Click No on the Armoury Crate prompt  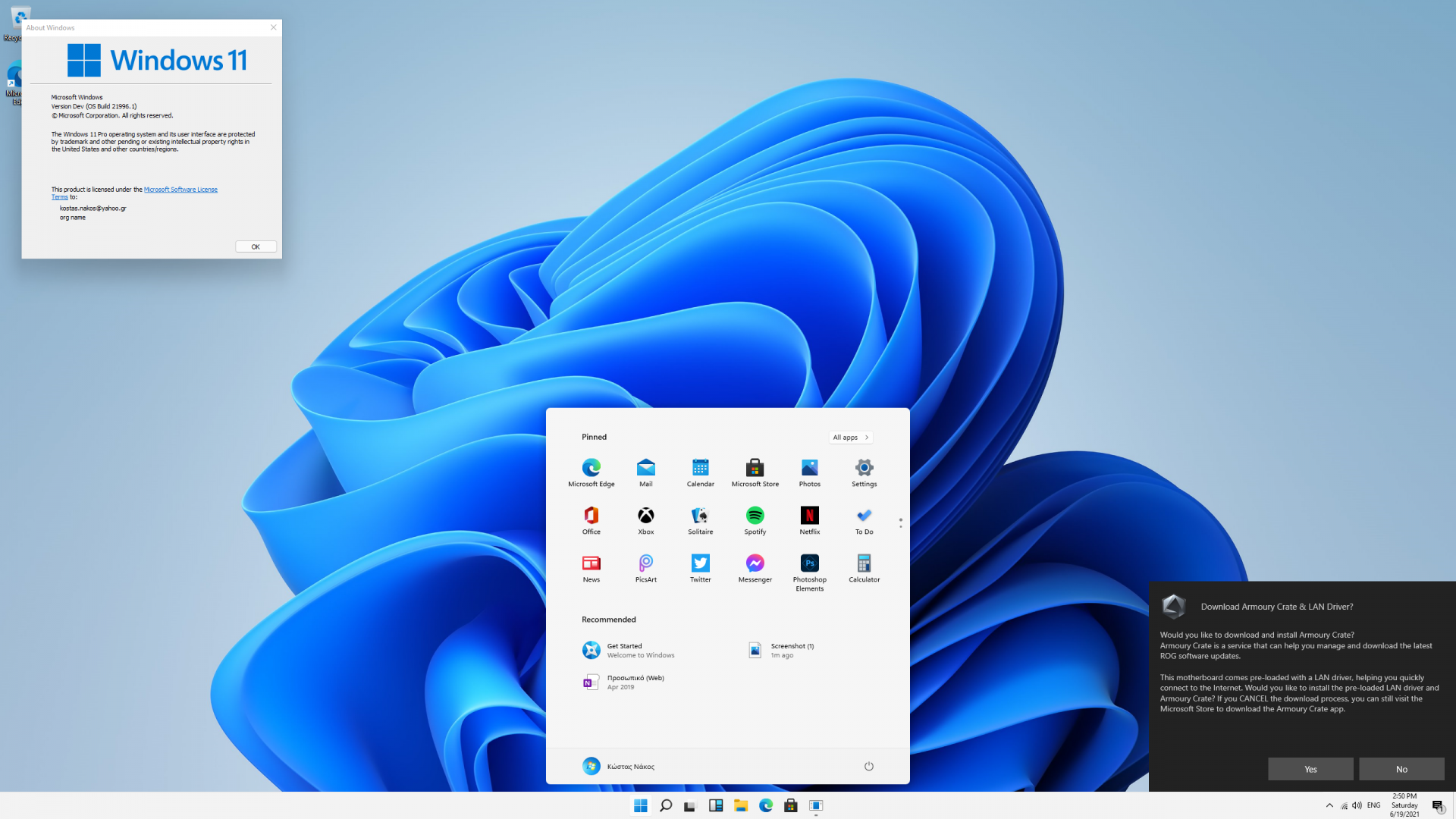tap(1401, 769)
